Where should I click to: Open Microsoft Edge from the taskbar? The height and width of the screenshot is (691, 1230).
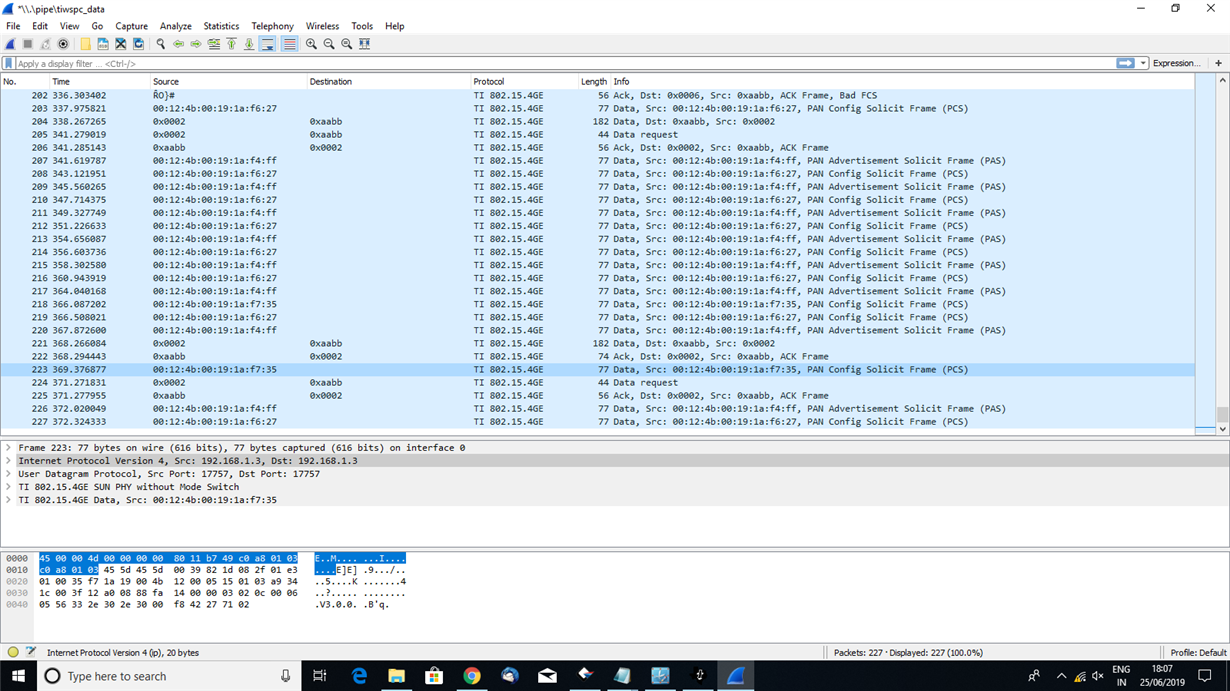[359, 676]
